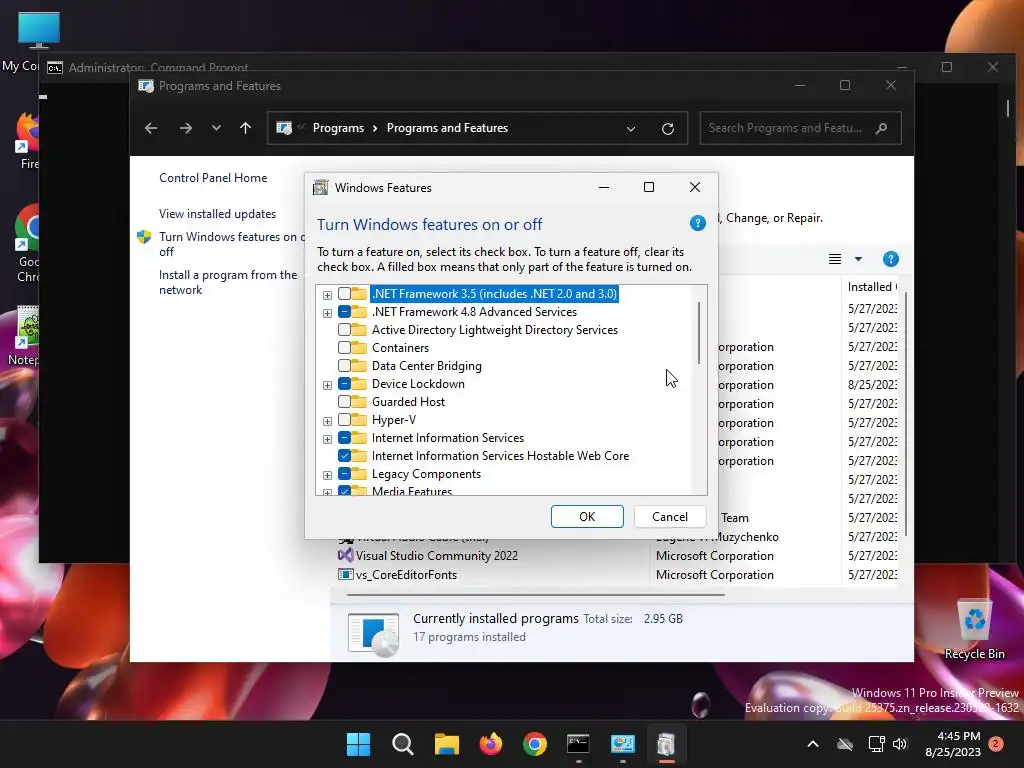Screen dimensions: 1024x768
Task: Enable the Data Center Bridging checkbox
Action: click(344, 366)
